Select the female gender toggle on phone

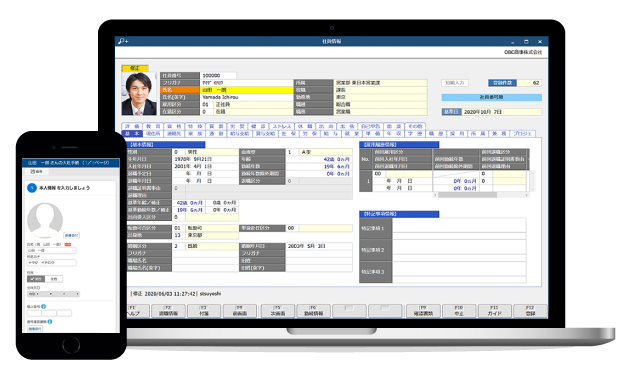(x=54, y=279)
